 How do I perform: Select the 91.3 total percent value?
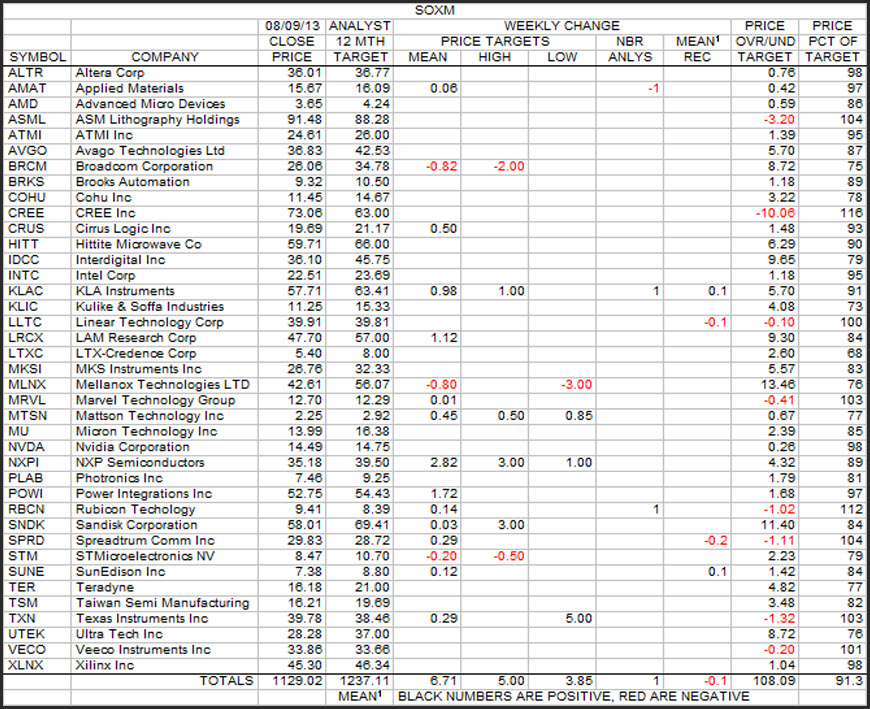[x=849, y=681]
